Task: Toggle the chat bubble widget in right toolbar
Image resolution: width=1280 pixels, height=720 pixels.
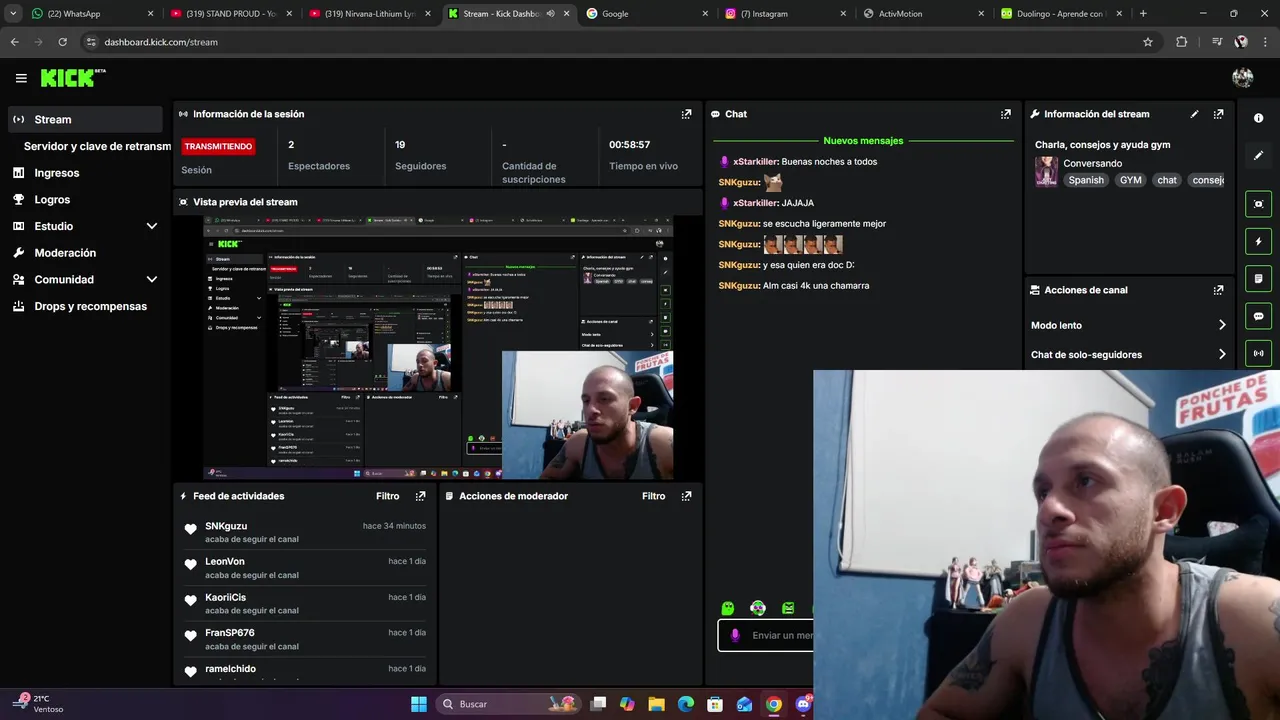Action: [1258, 316]
